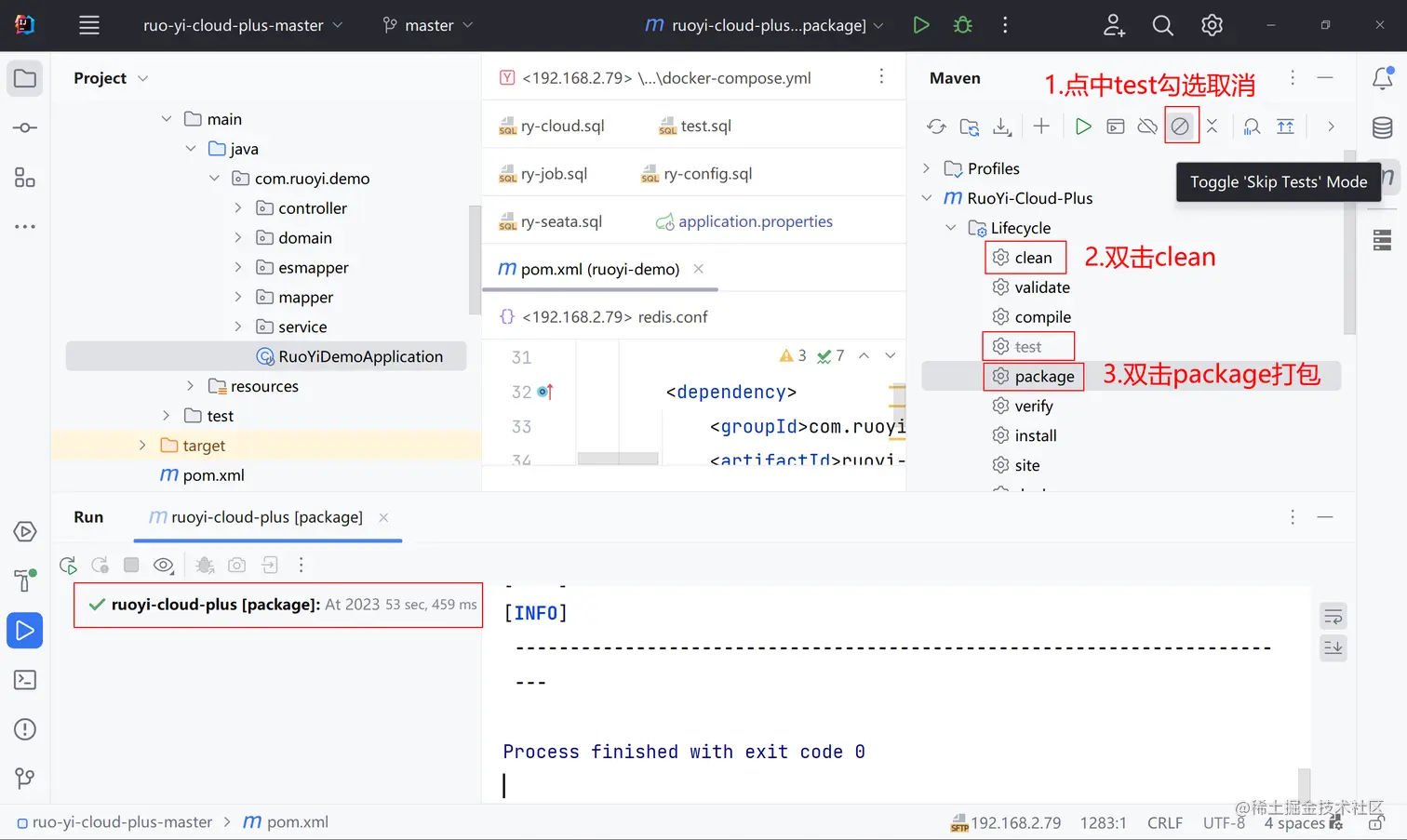Add a Maven project with plus icon
1407x840 pixels.
click(x=1041, y=127)
